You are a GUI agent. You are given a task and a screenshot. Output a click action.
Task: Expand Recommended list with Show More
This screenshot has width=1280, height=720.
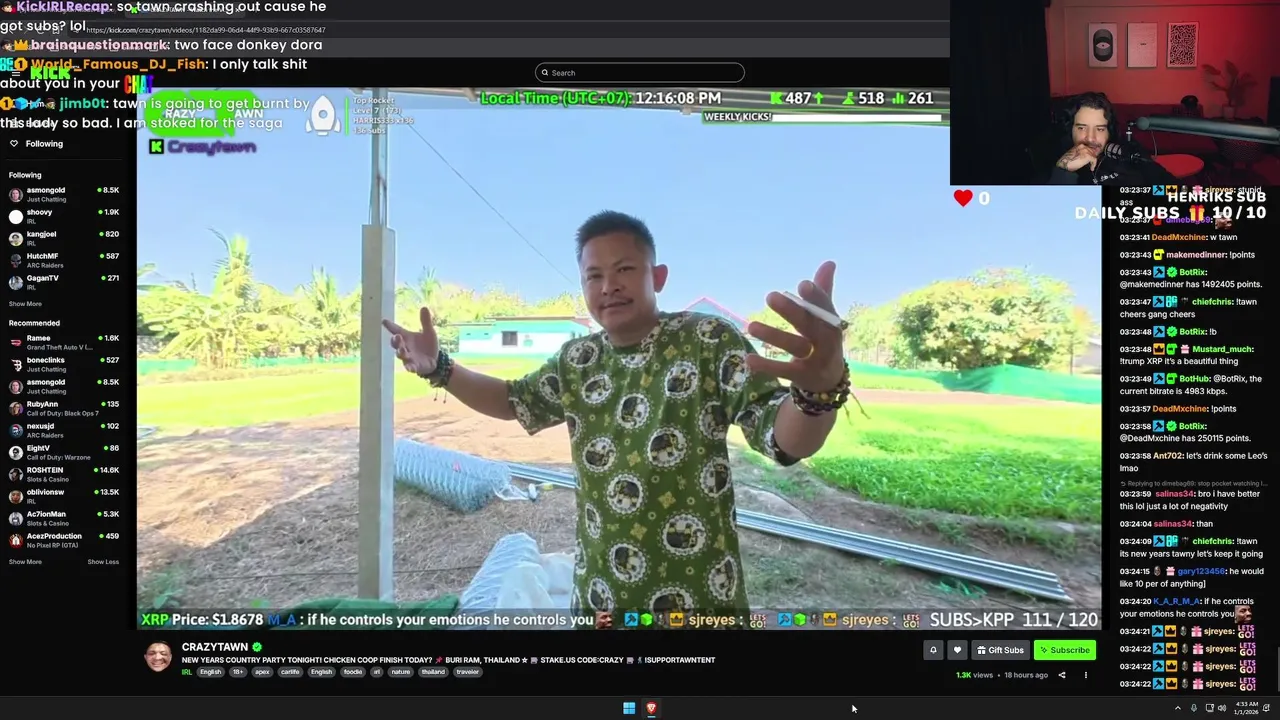pos(25,562)
